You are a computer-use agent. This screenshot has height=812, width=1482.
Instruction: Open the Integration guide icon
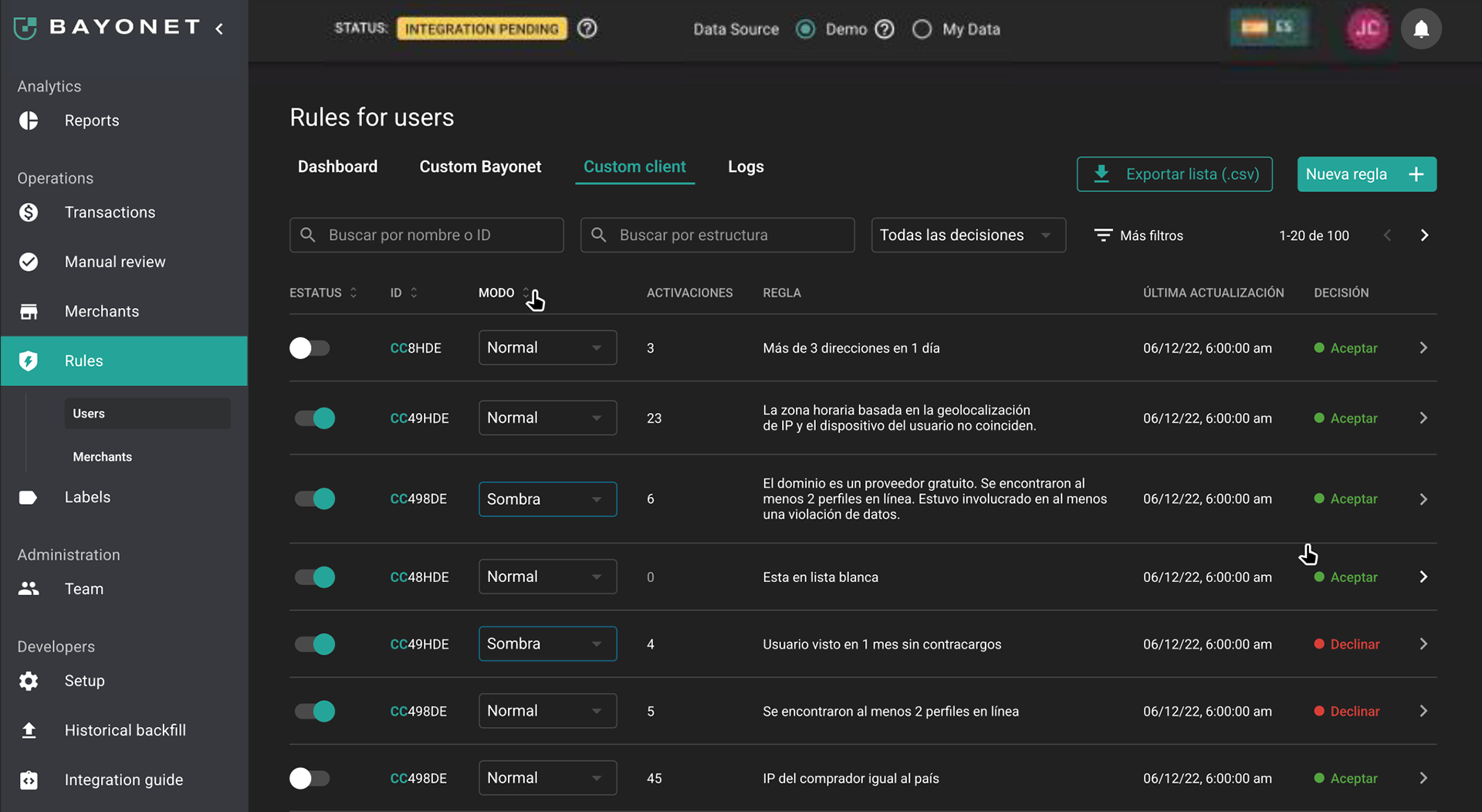pos(29,780)
